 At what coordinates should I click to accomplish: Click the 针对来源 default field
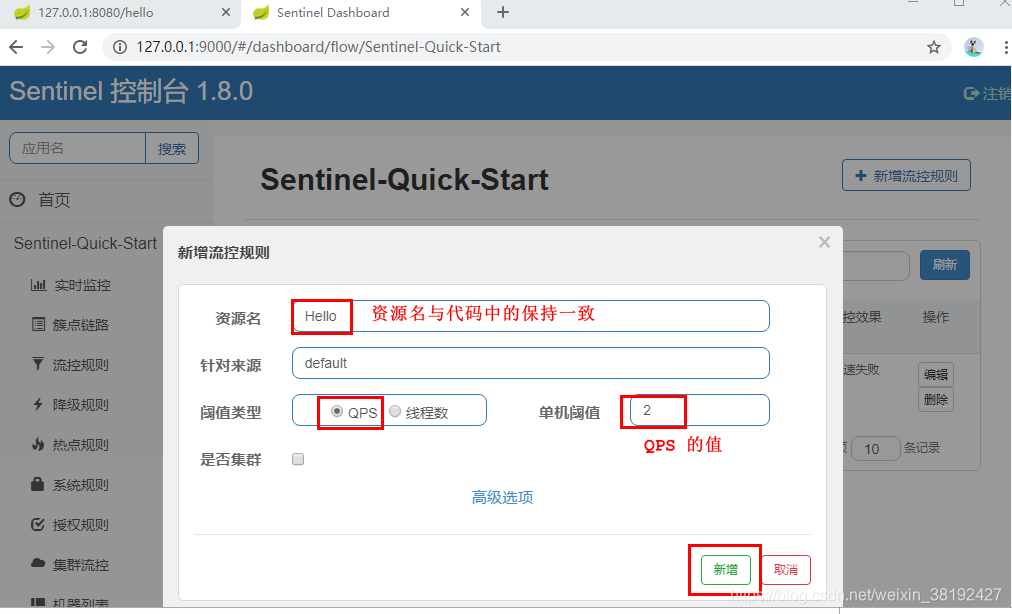tap(531, 363)
